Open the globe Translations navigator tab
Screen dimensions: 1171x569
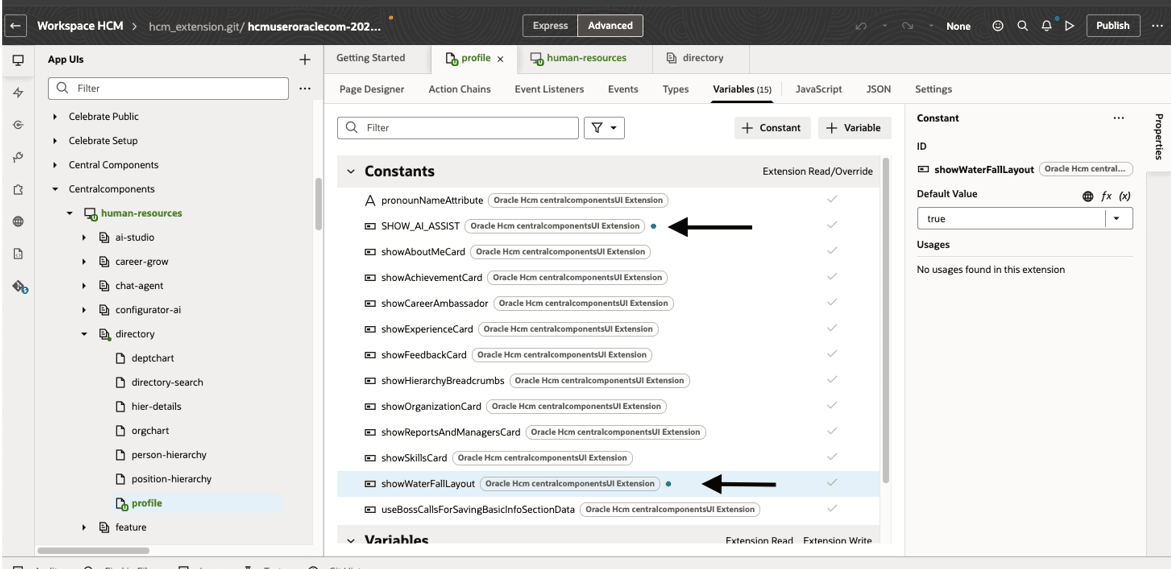pyautogui.click(x=18, y=222)
